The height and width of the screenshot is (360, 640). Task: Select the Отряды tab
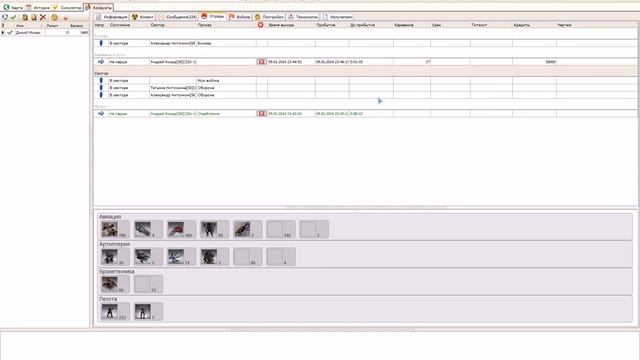tap(213, 16)
